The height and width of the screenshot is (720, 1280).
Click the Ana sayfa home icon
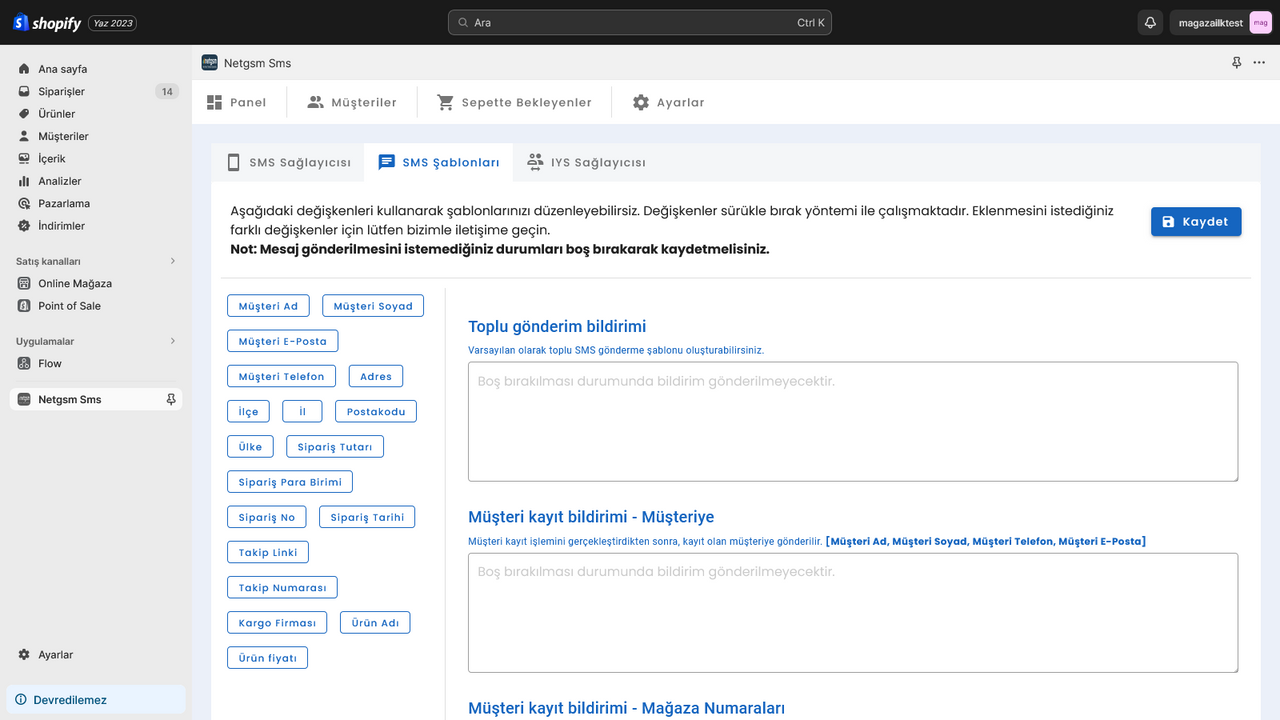24,69
